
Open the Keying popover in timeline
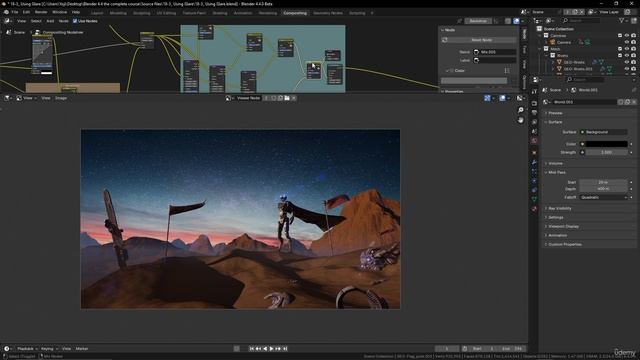click(x=49, y=349)
